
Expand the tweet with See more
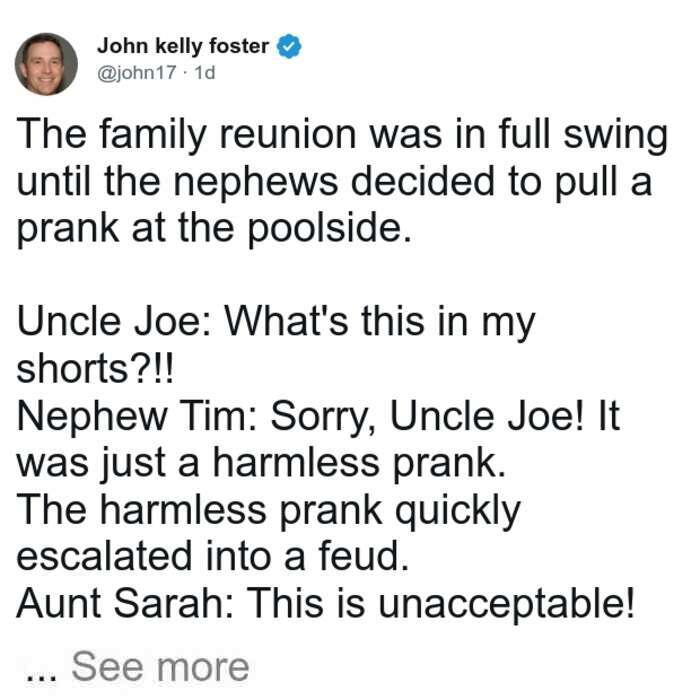pyautogui.click(x=160, y=667)
